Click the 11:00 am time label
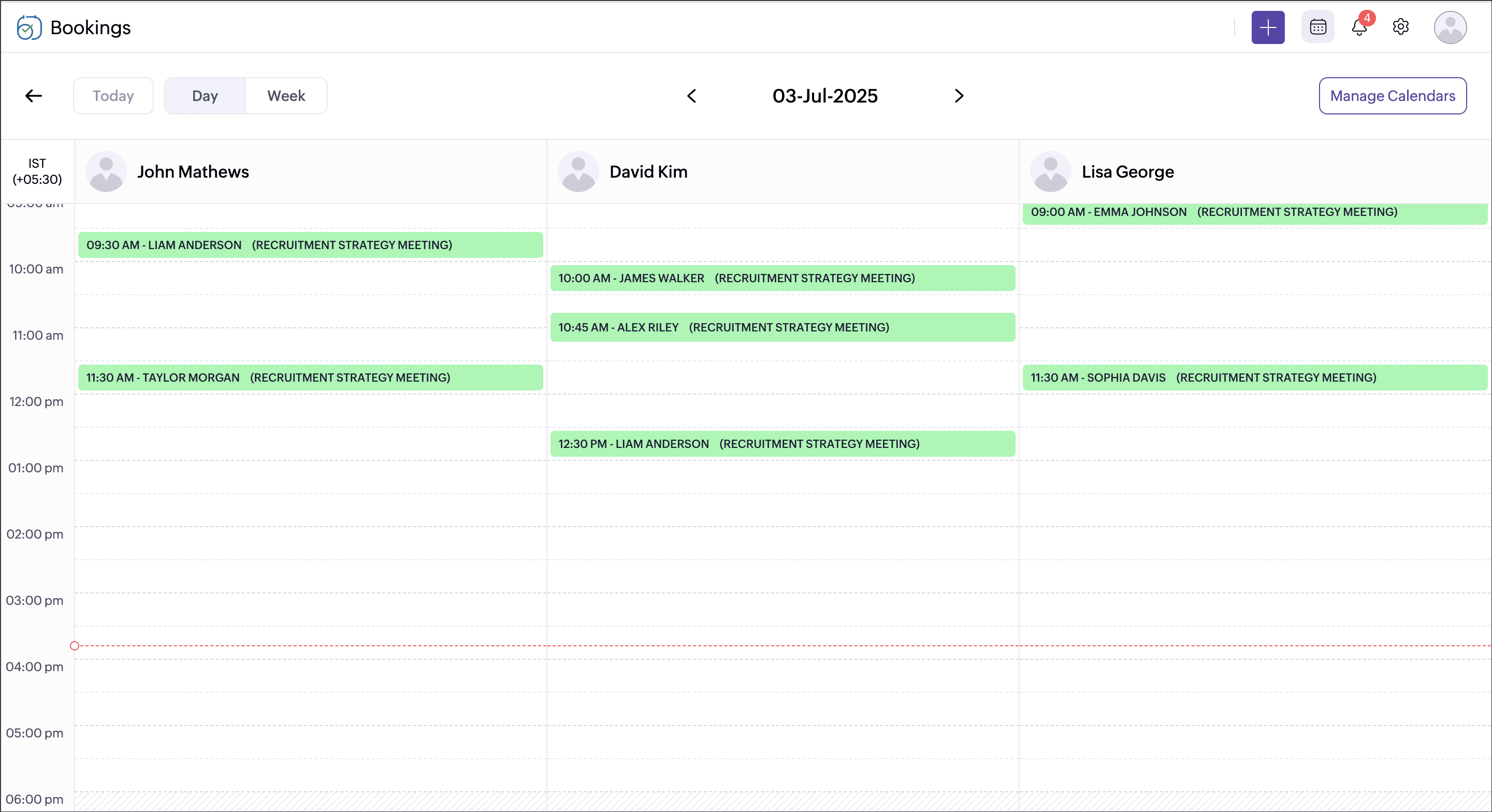Viewport: 1492px width, 812px height. [x=38, y=336]
